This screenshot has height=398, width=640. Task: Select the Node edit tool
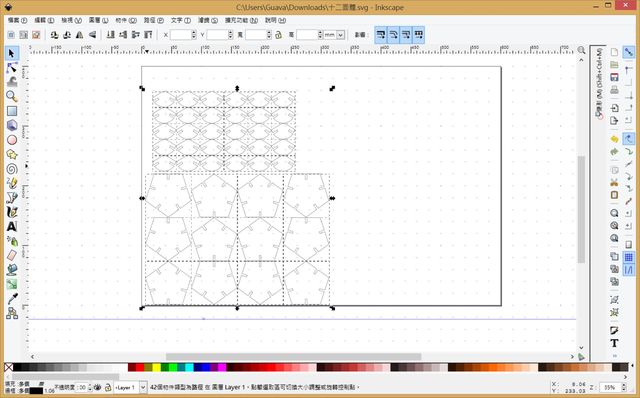click(x=12, y=68)
